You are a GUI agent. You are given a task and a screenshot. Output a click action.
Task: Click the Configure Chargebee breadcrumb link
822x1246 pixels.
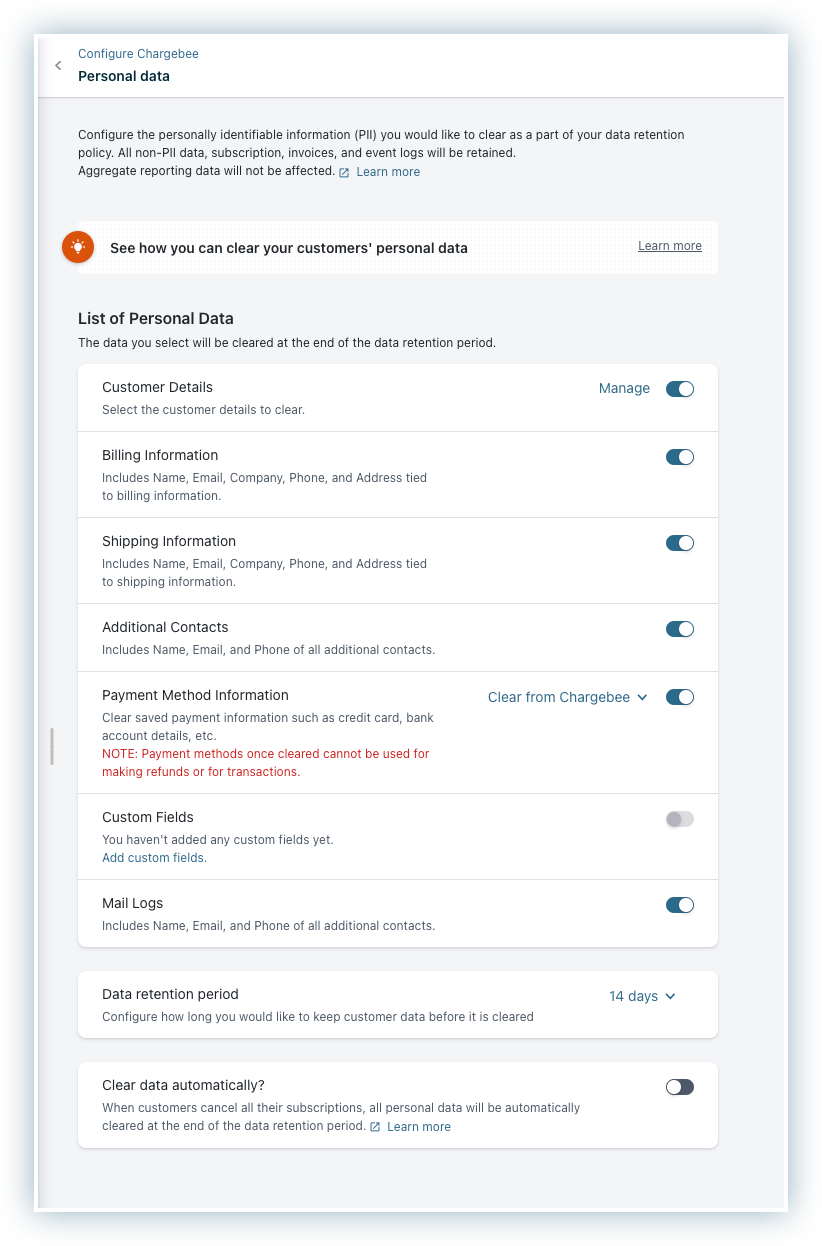(x=138, y=54)
